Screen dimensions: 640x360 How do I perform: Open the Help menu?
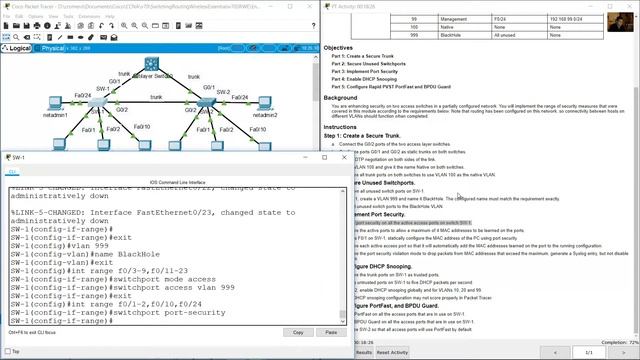point(110,16)
